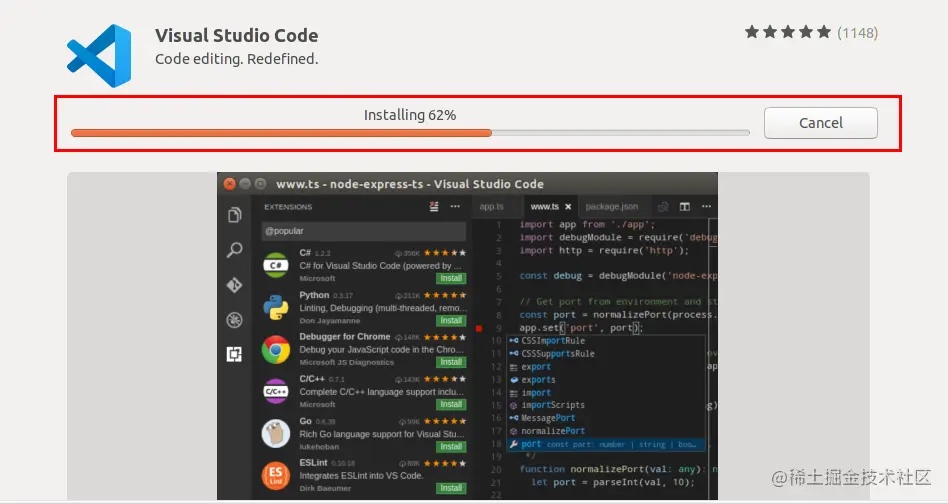948x504 pixels.
Task: Click the 'Installing 62%' status label
Action: pos(410,115)
